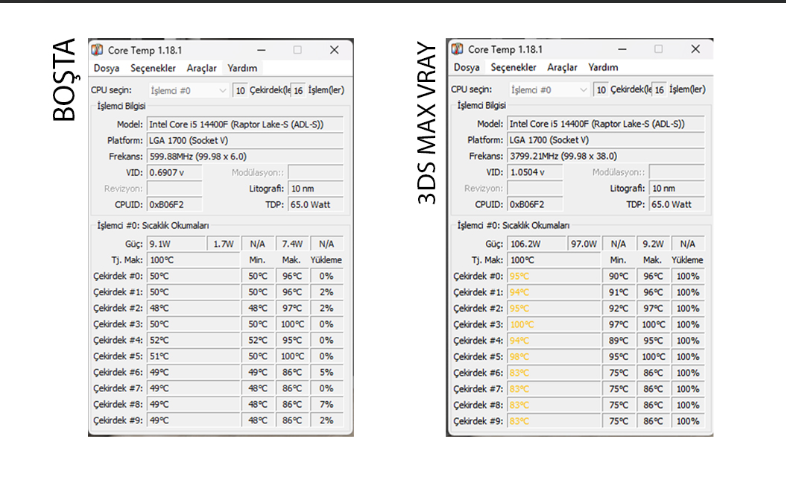This screenshot has height=482, width=786.
Task: Click VID value 0.6907 v
Action: point(174,172)
